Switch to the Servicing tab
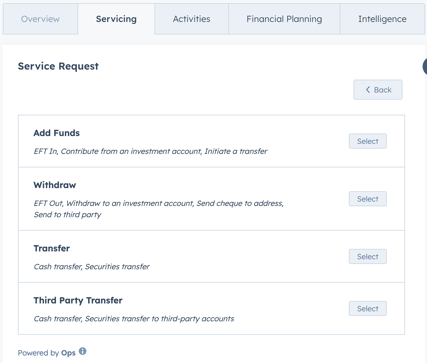This screenshot has width=427, height=363. 116,19
